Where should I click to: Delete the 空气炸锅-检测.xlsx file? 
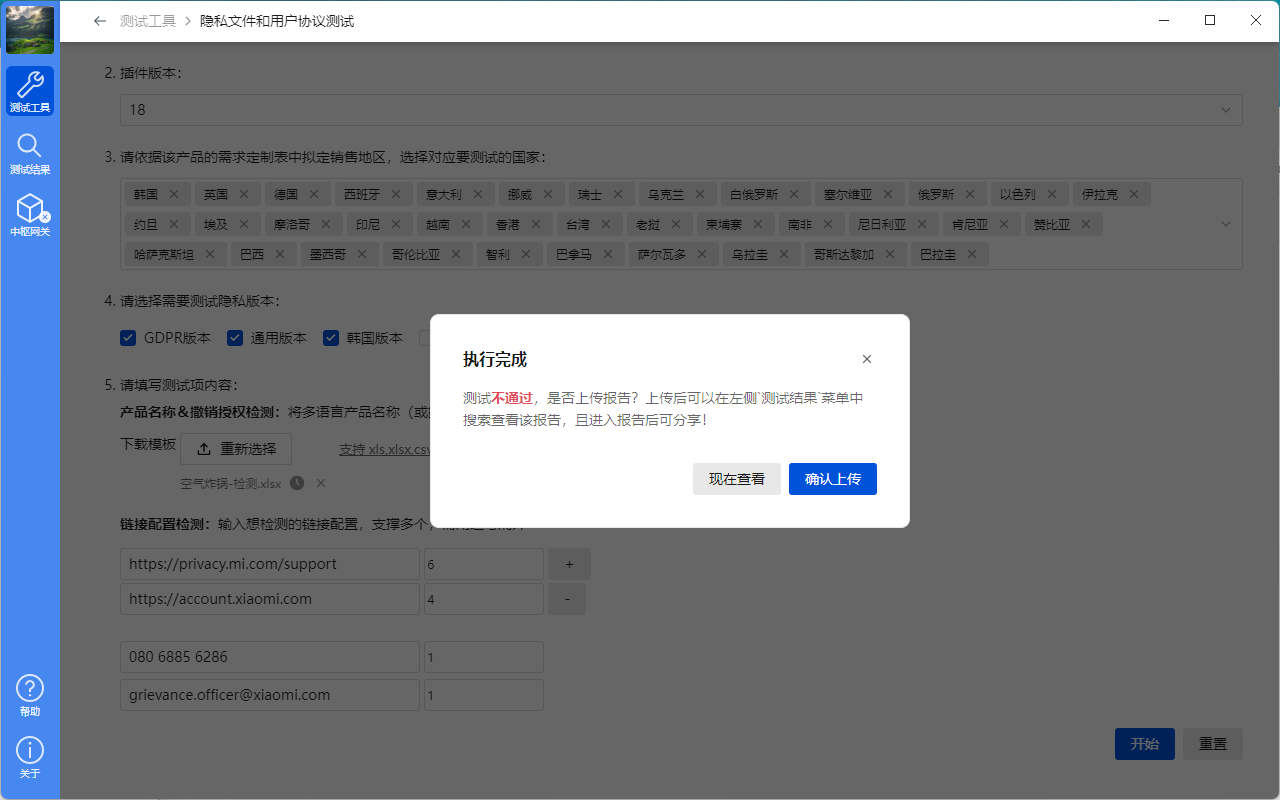tap(321, 483)
